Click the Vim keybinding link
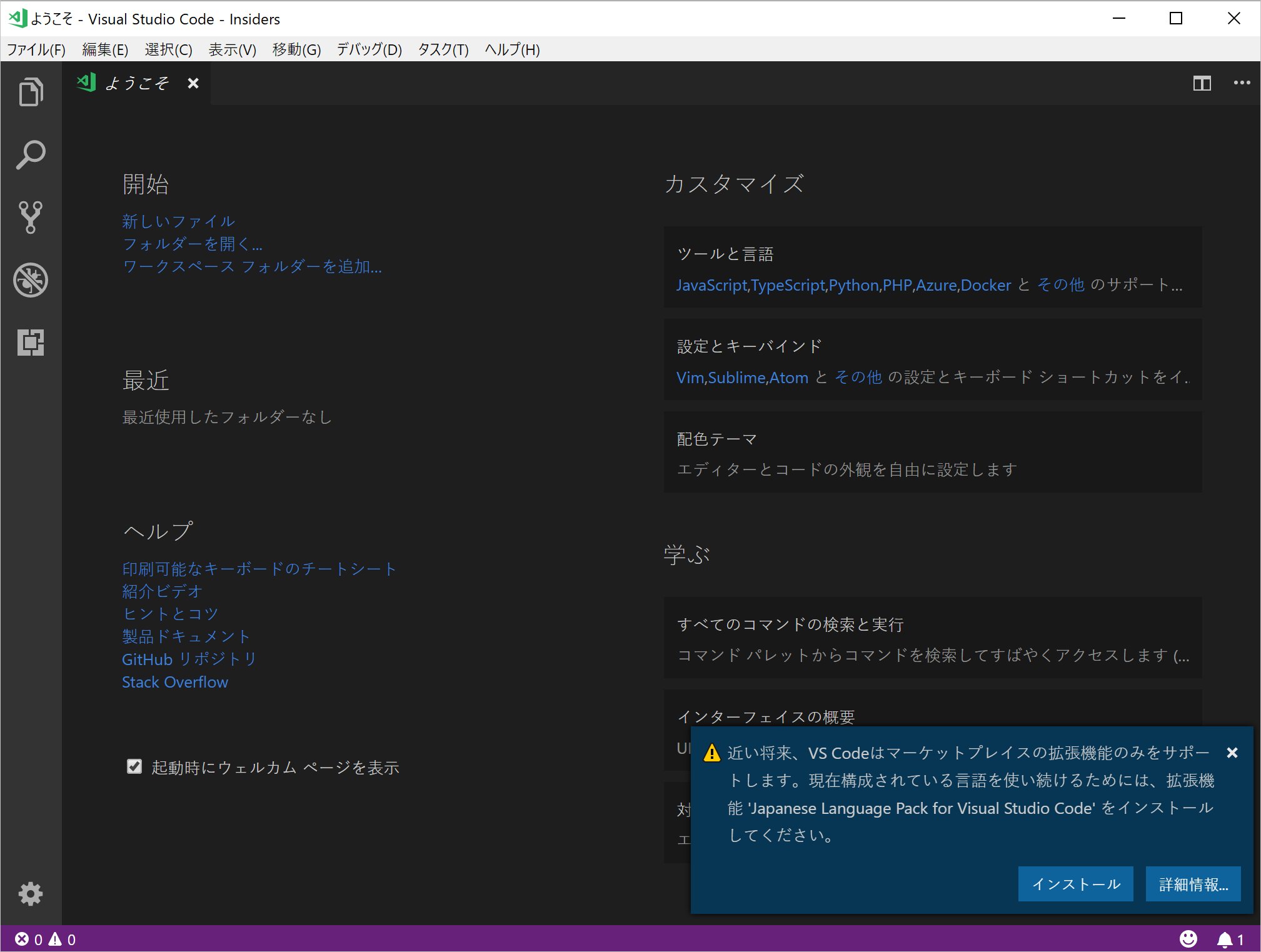This screenshot has width=1261, height=952. coord(690,378)
